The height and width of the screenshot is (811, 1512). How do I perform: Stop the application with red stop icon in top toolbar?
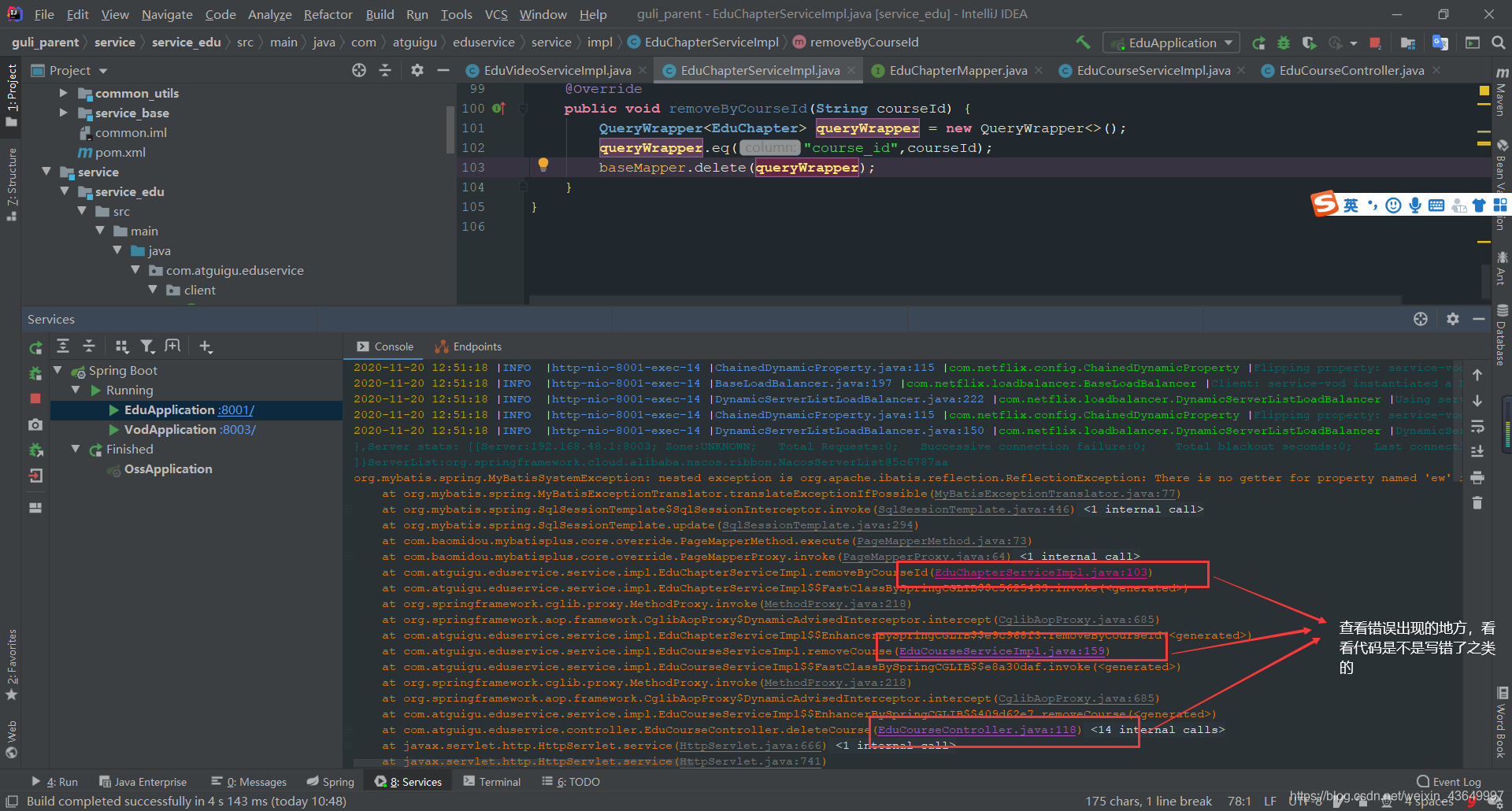point(1375,43)
